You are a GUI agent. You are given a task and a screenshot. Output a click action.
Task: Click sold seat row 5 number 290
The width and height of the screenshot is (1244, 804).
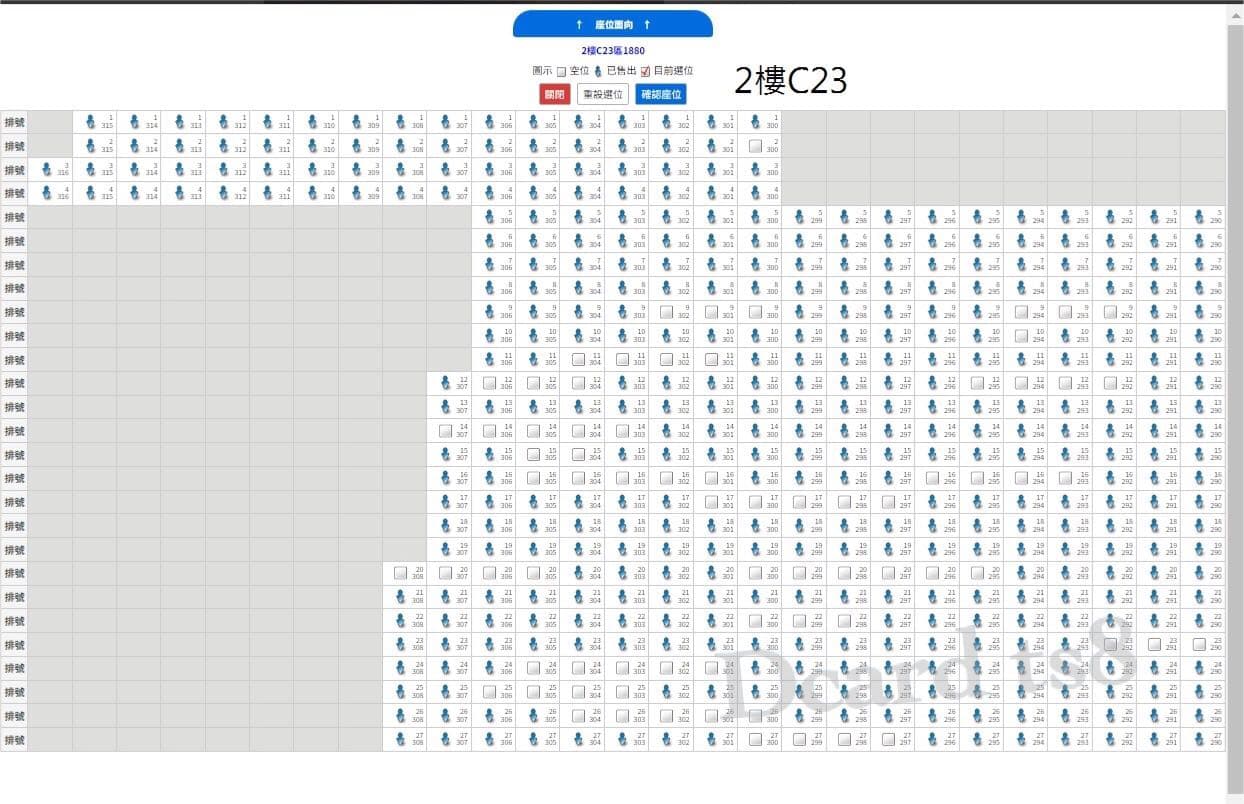point(1199,217)
